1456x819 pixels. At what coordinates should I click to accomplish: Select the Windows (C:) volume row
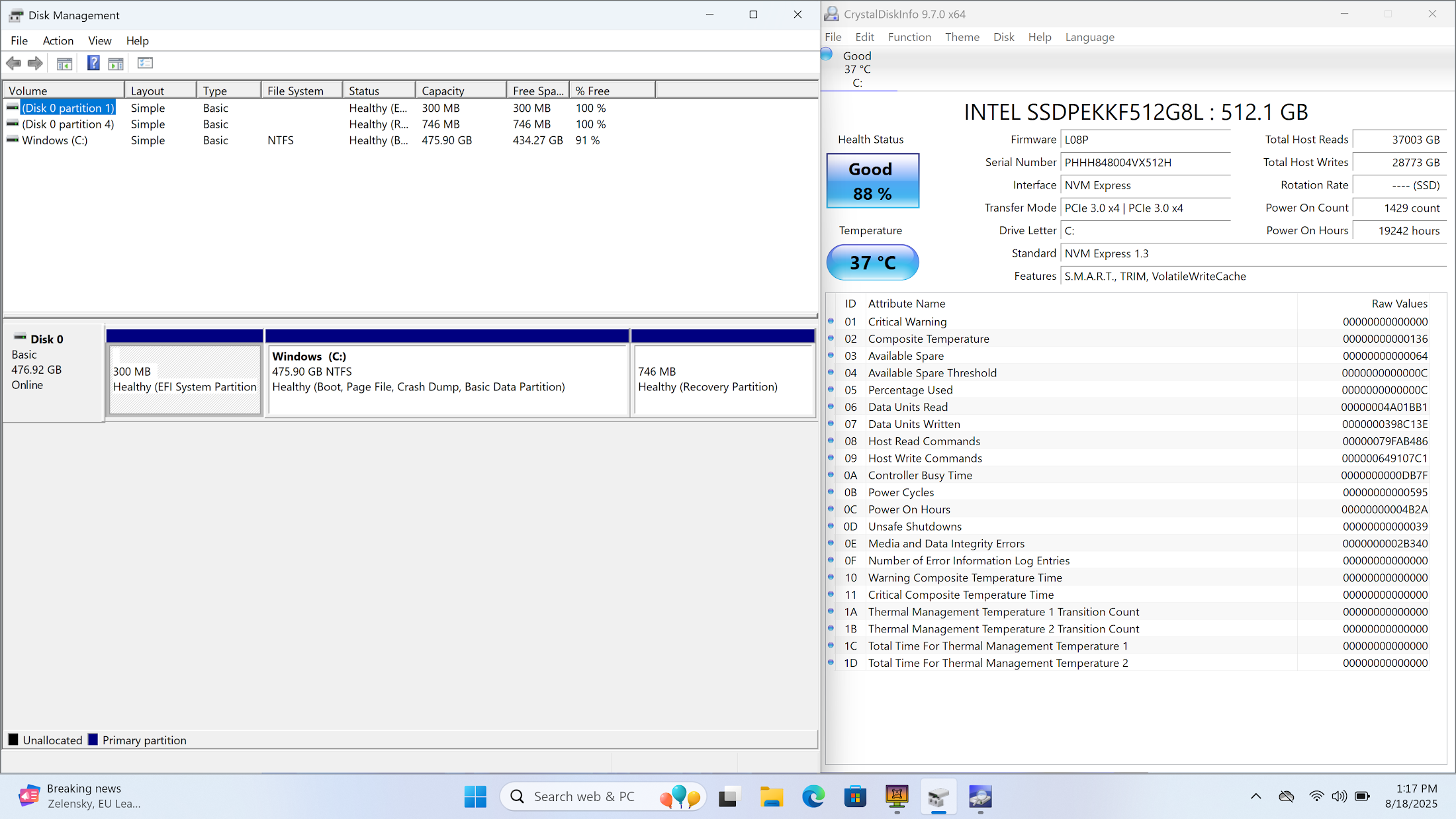(55, 140)
